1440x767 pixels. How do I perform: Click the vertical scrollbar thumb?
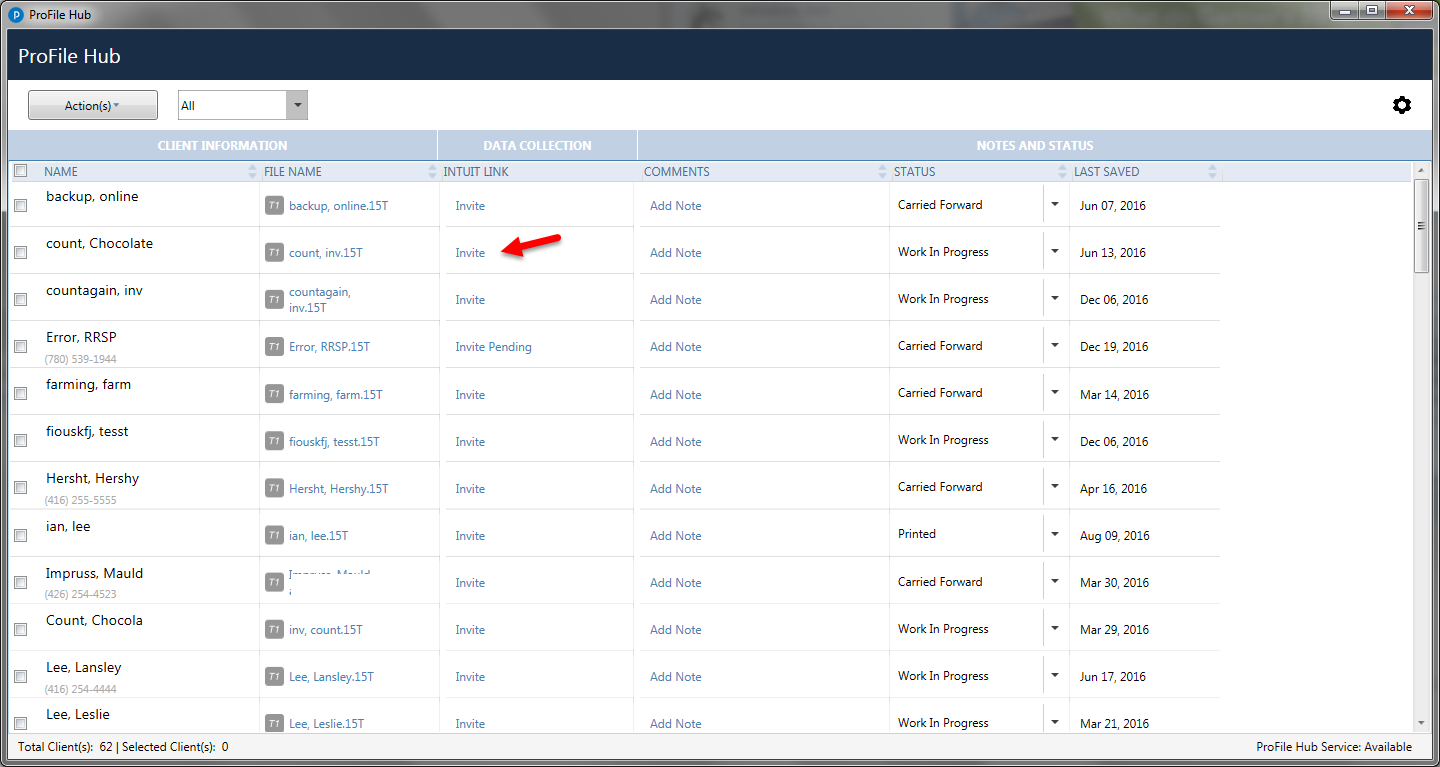[1421, 226]
